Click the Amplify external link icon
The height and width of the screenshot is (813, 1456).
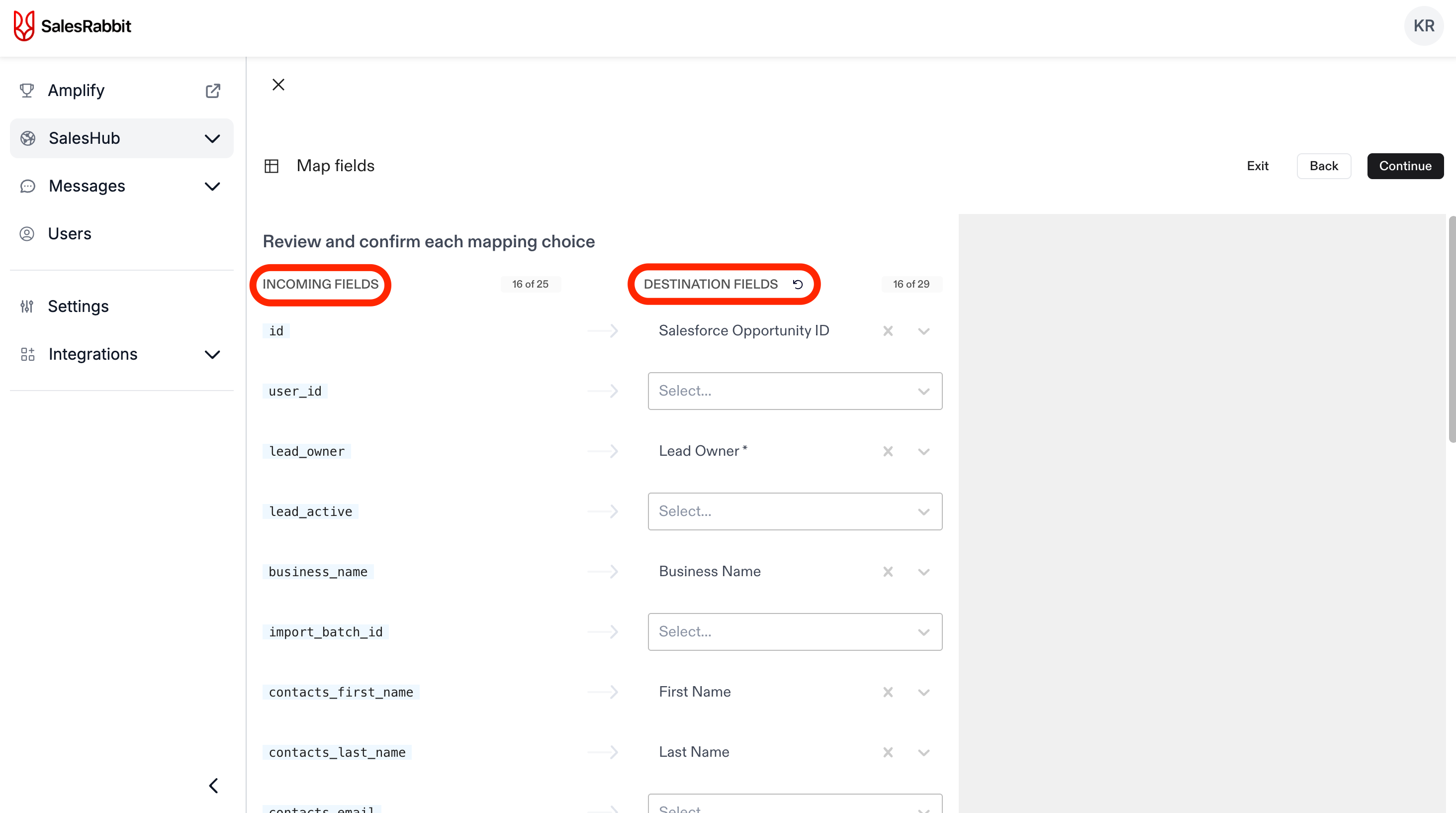(212, 91)
